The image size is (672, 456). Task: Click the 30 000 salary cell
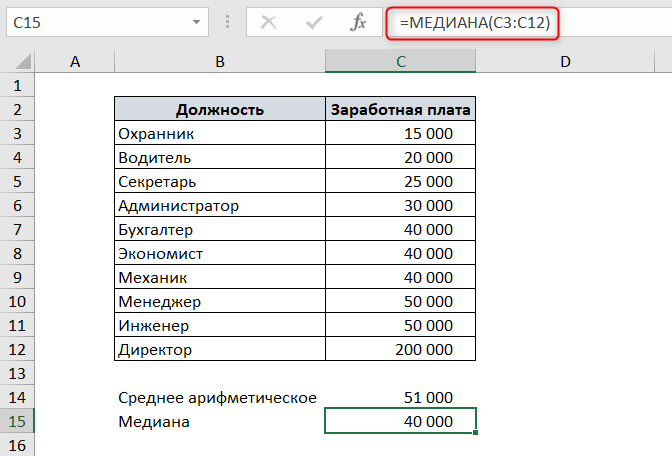(x=400, y=205)
